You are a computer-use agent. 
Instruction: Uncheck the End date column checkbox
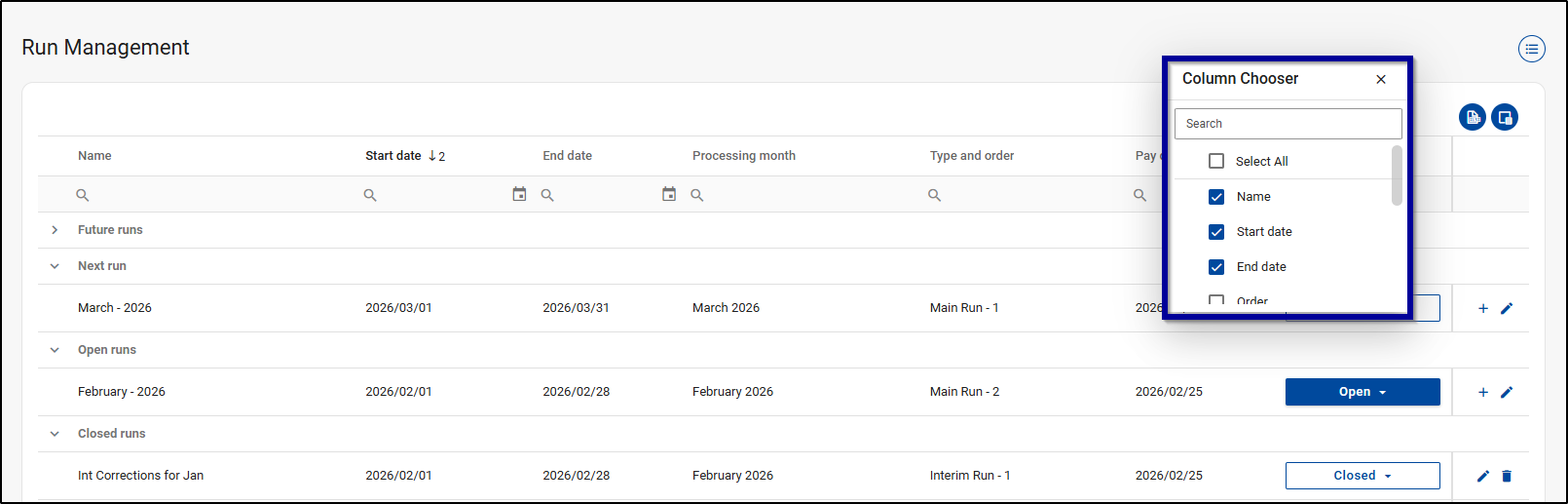coord(1216,267)
